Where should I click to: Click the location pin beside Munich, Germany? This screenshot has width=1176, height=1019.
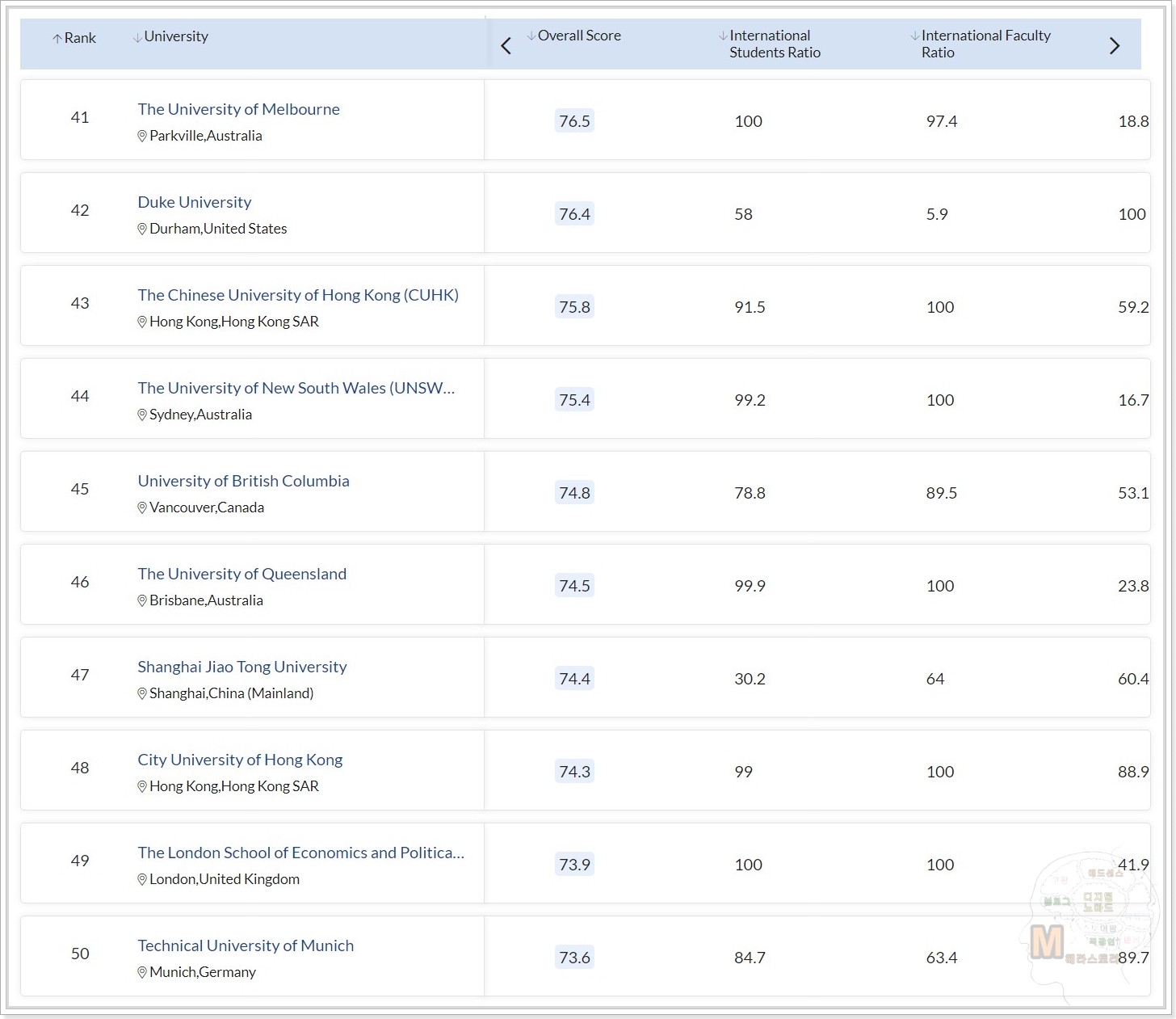(x=142, y=972)
